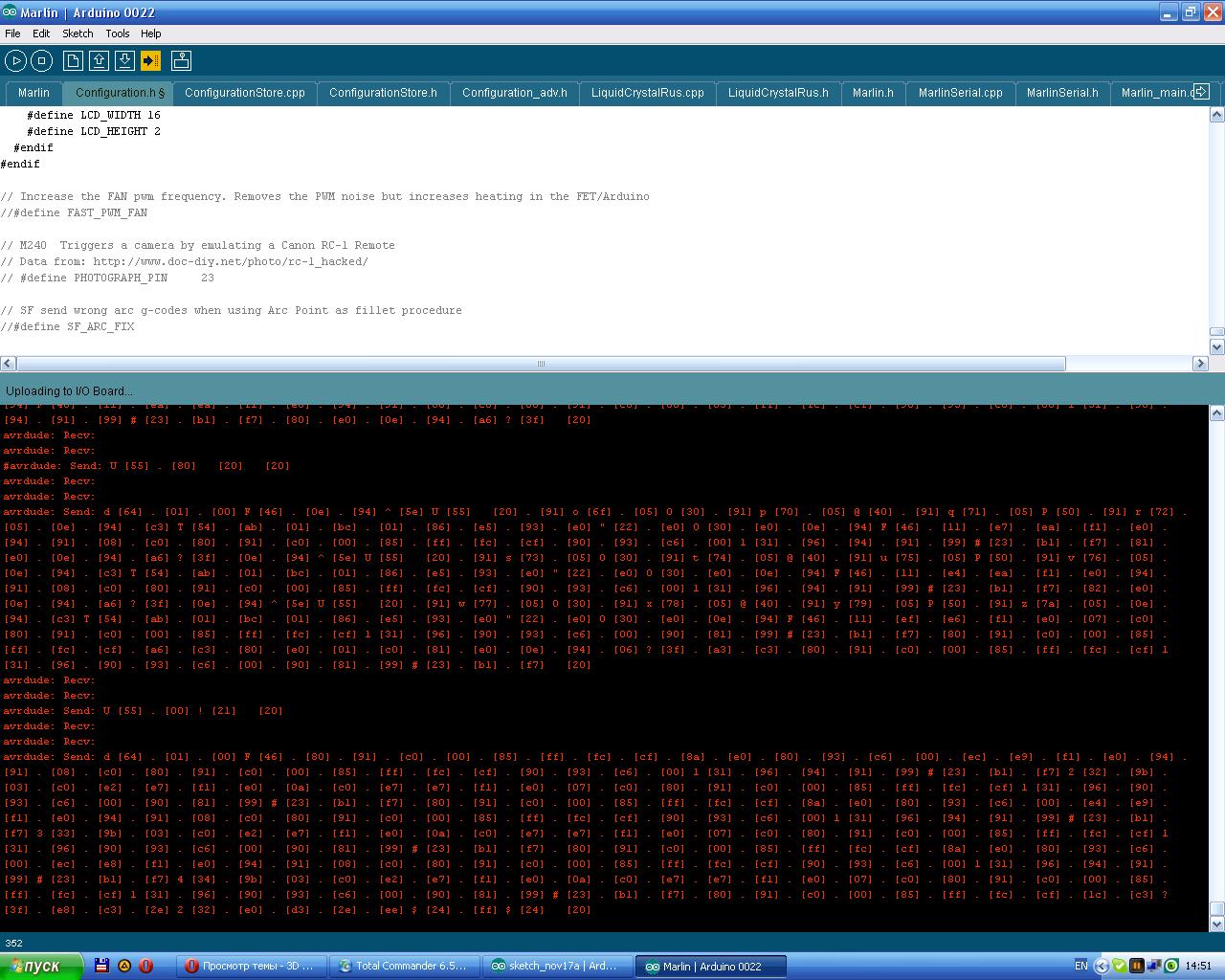Expand the tab list arrow menu

click(1201, 92)
